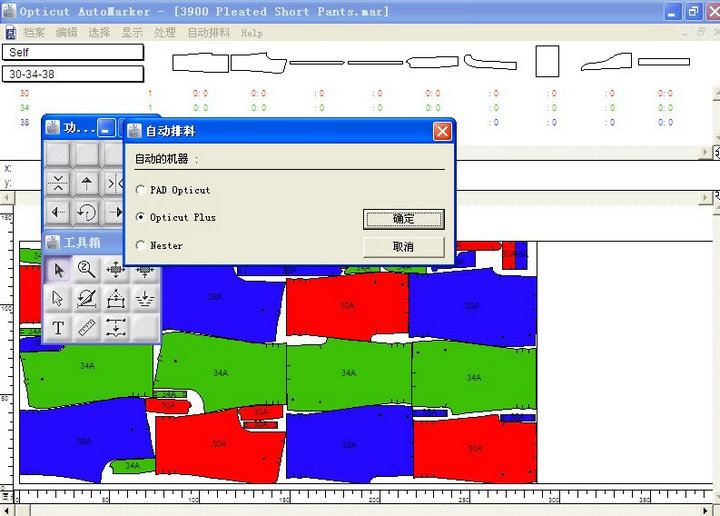Image resolution: width=720 pixels, height=516 pixels.
Task: Click up arrow of piece table vertical scrollbar
Action: coord(716,93)
